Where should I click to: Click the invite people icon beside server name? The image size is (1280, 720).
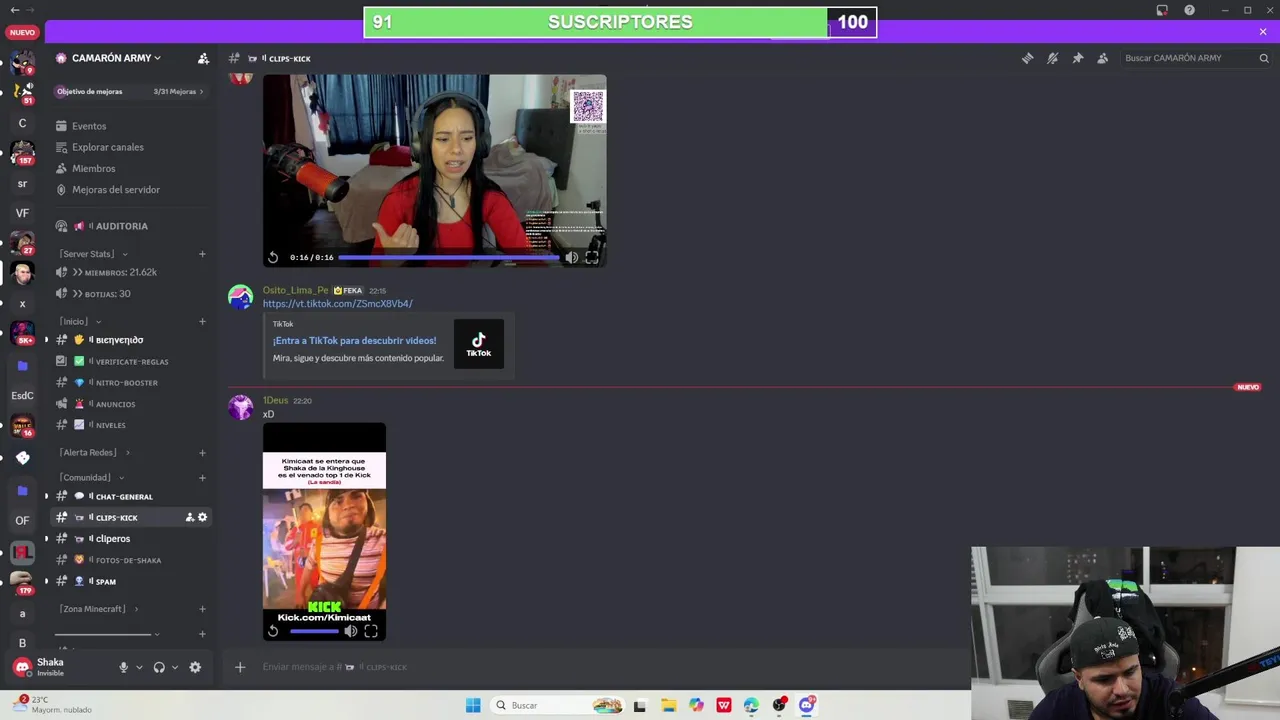click(203, 58)
